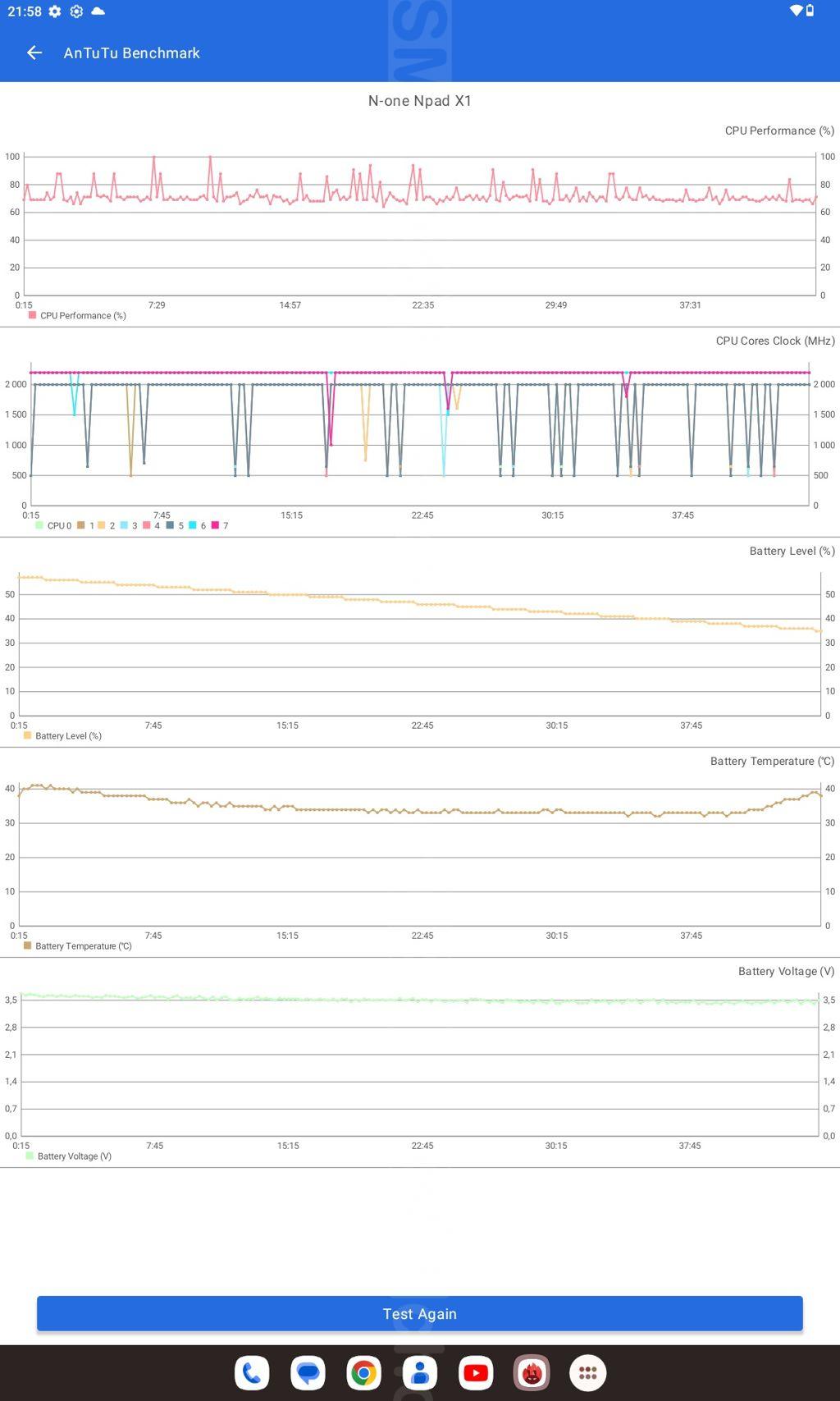Tap the back arrow in AnTuTu header
The width and height of the screenshot is (840, 1401).
34,53
